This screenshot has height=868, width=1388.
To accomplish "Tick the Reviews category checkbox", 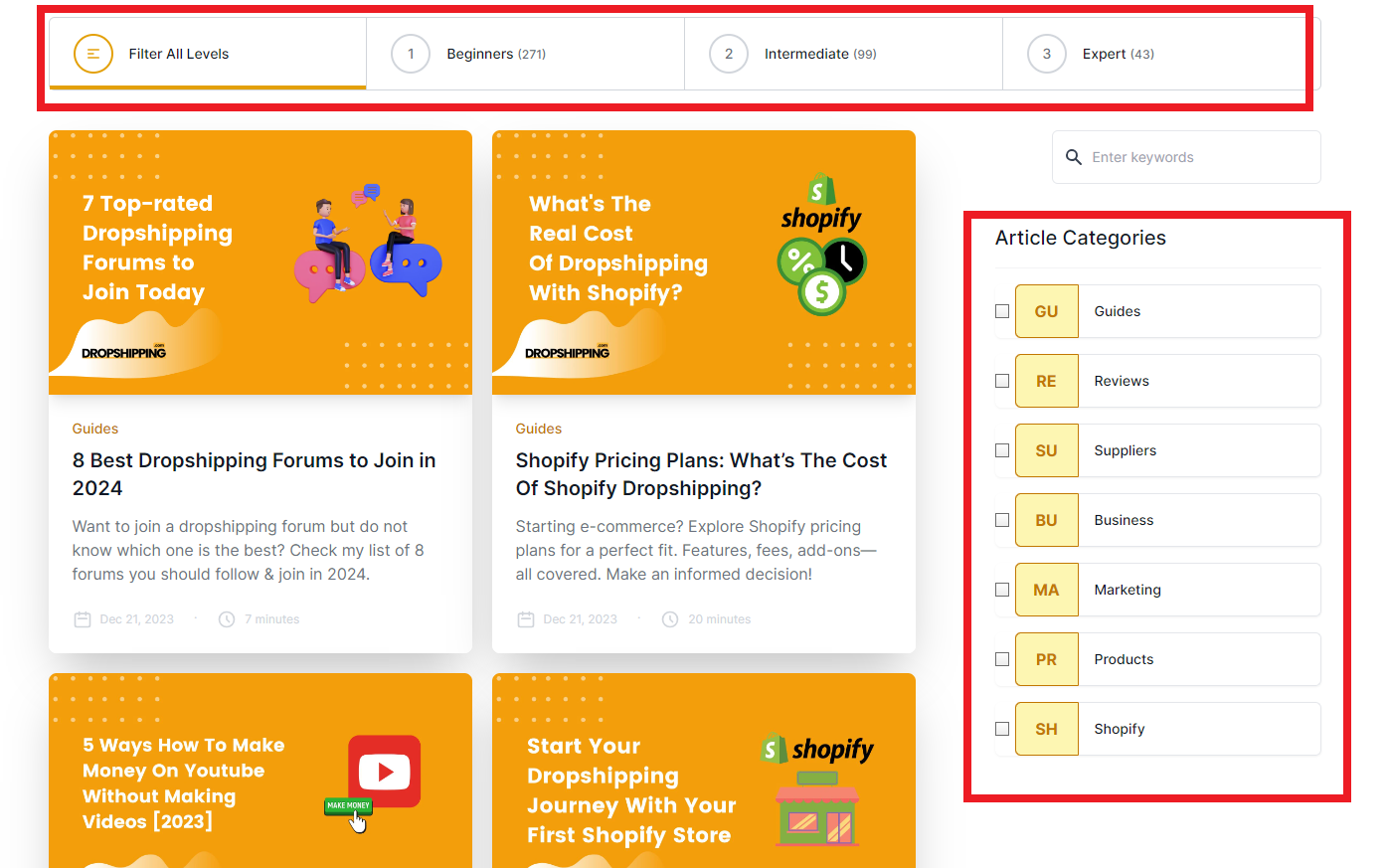I will pyautogui.click(x=1002, y=381).
